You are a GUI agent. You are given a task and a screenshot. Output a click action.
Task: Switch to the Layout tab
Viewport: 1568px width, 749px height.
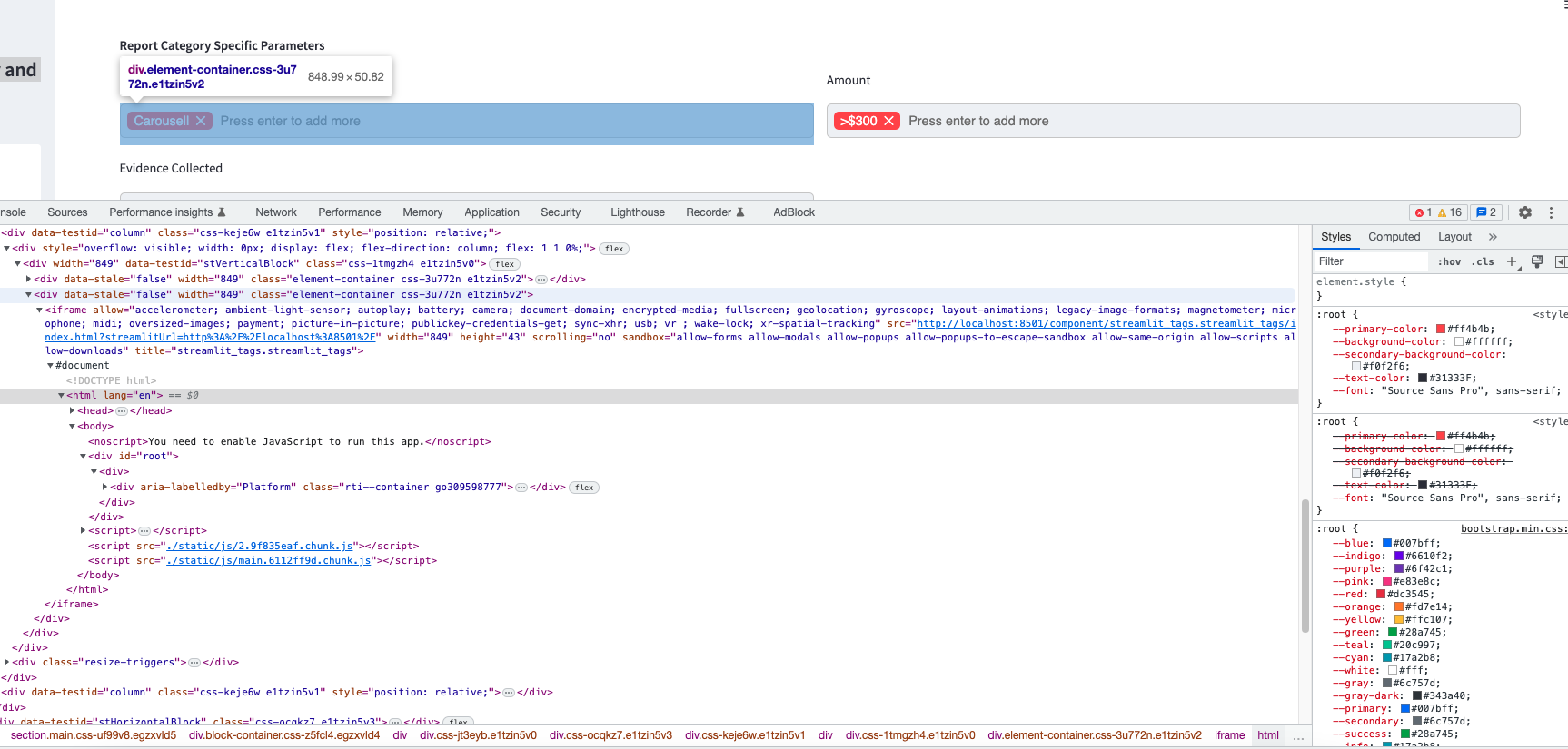[1454, 237]
